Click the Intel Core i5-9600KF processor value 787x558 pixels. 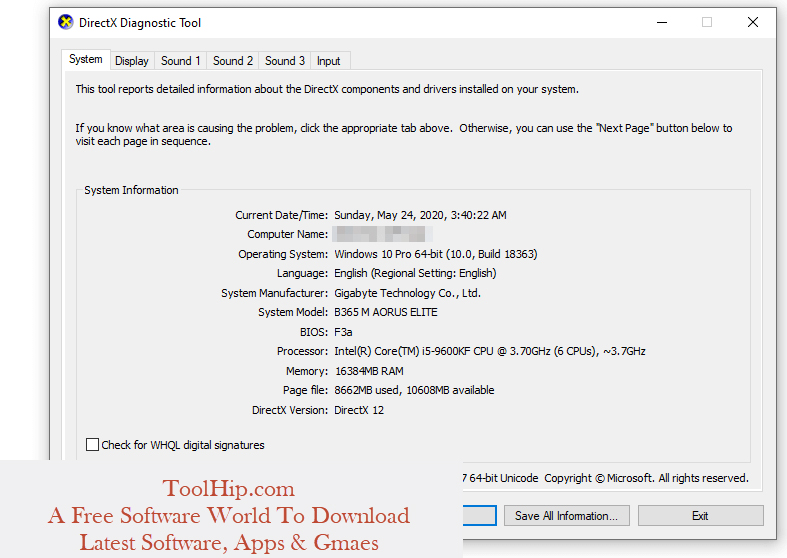pos(490,351)
